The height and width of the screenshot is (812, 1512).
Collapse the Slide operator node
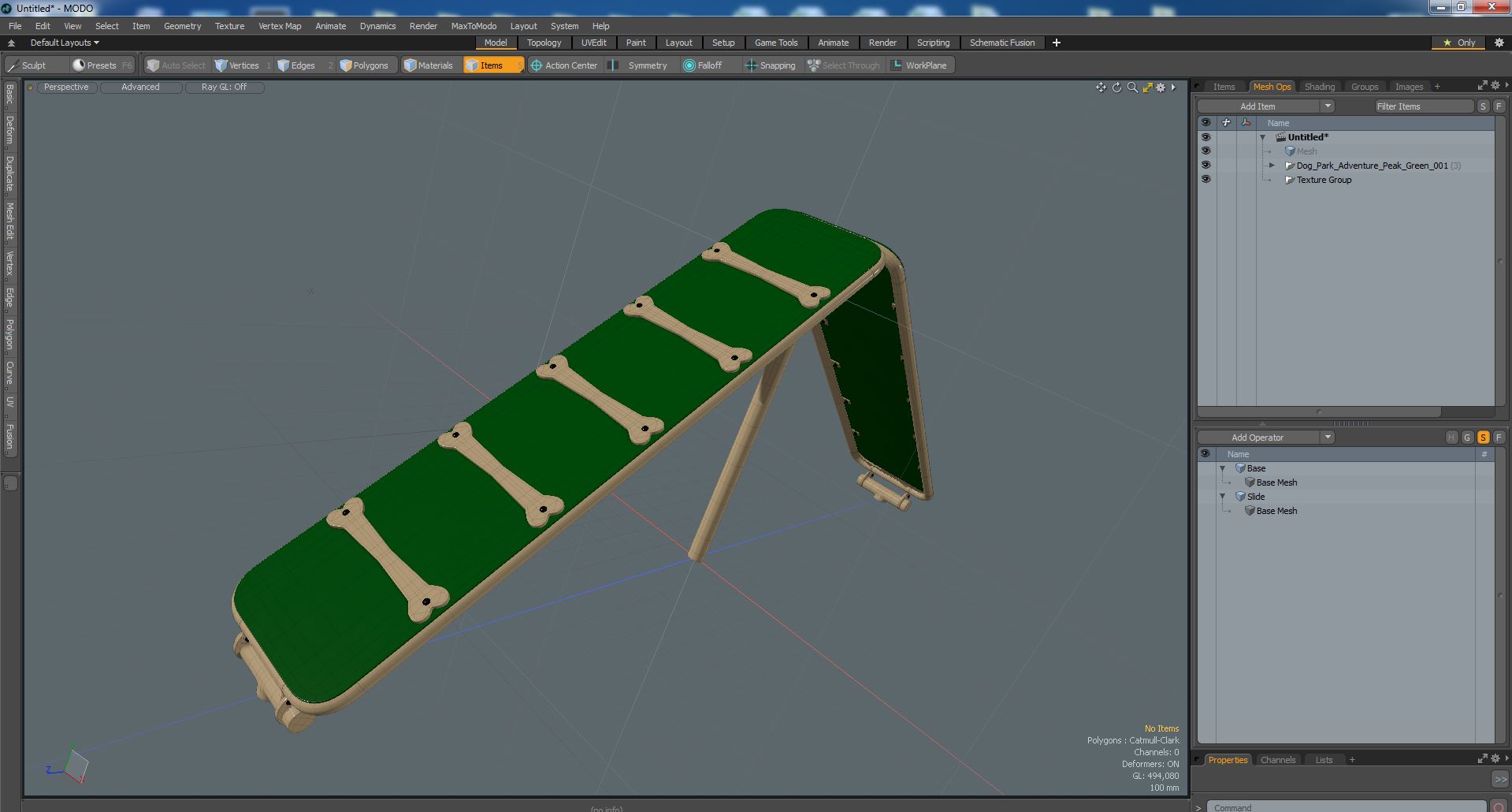[x=1223, y=497]
